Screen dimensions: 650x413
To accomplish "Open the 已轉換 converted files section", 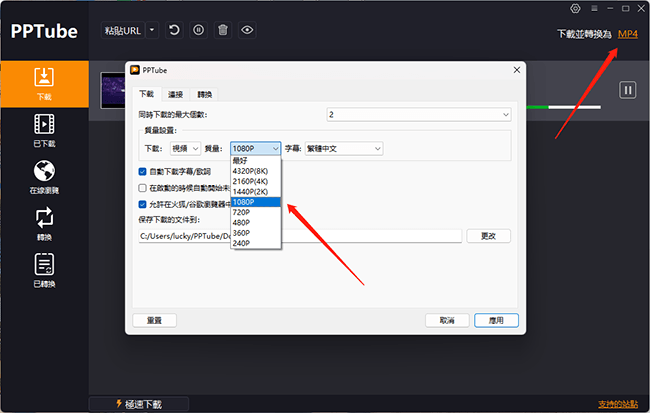I will pos(44,270).
